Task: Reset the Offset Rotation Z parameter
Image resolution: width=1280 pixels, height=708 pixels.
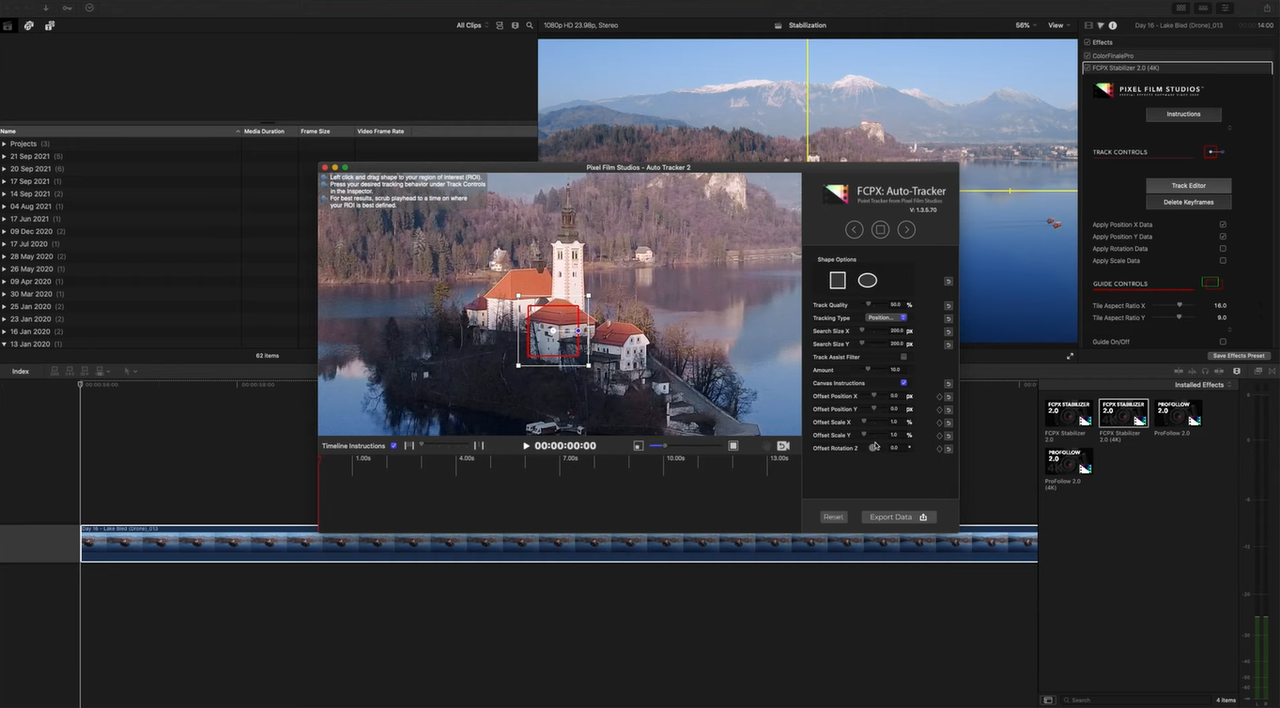Action: pos(948,449)
